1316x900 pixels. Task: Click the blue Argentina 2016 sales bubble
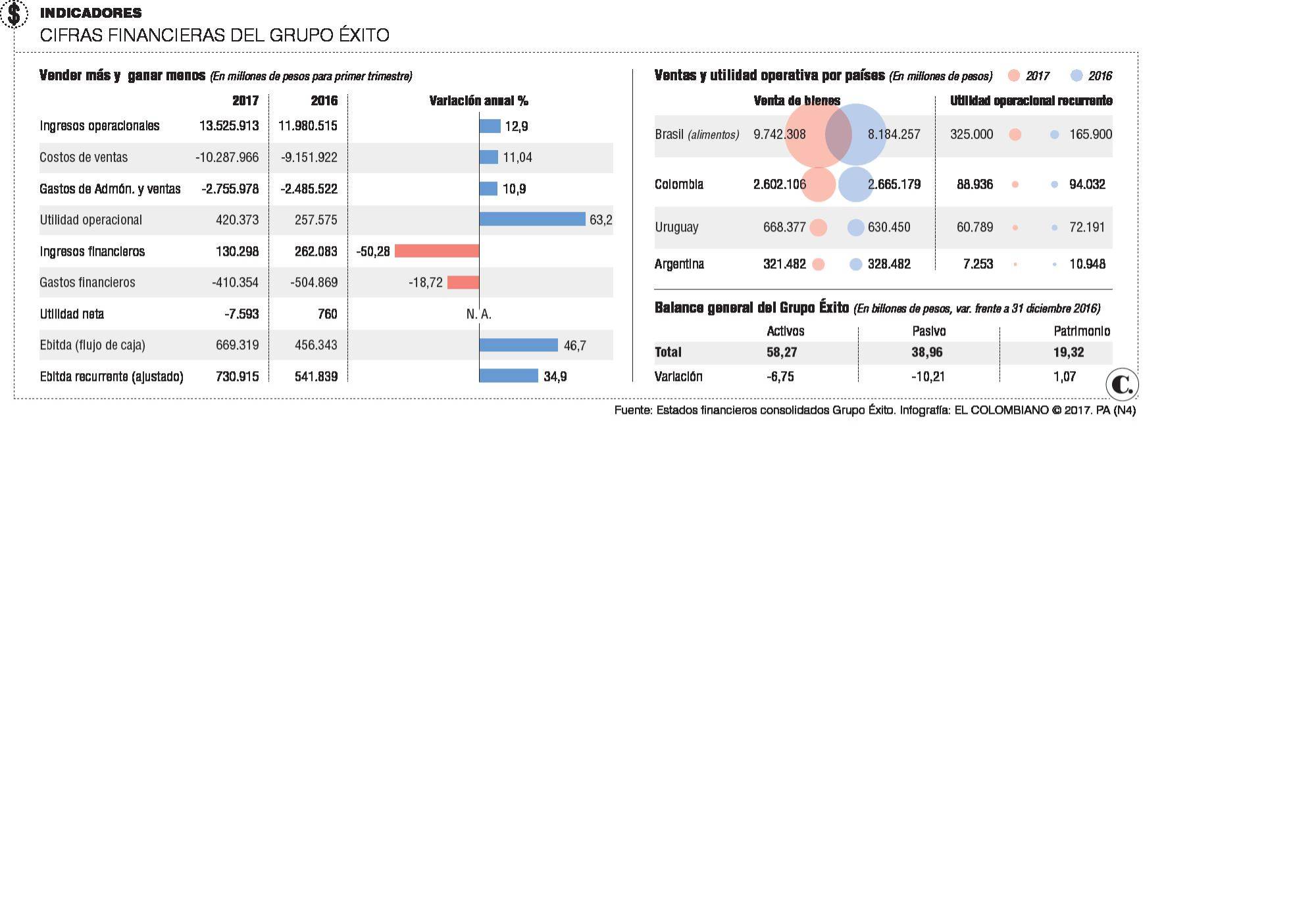click(x=855, y=264)
